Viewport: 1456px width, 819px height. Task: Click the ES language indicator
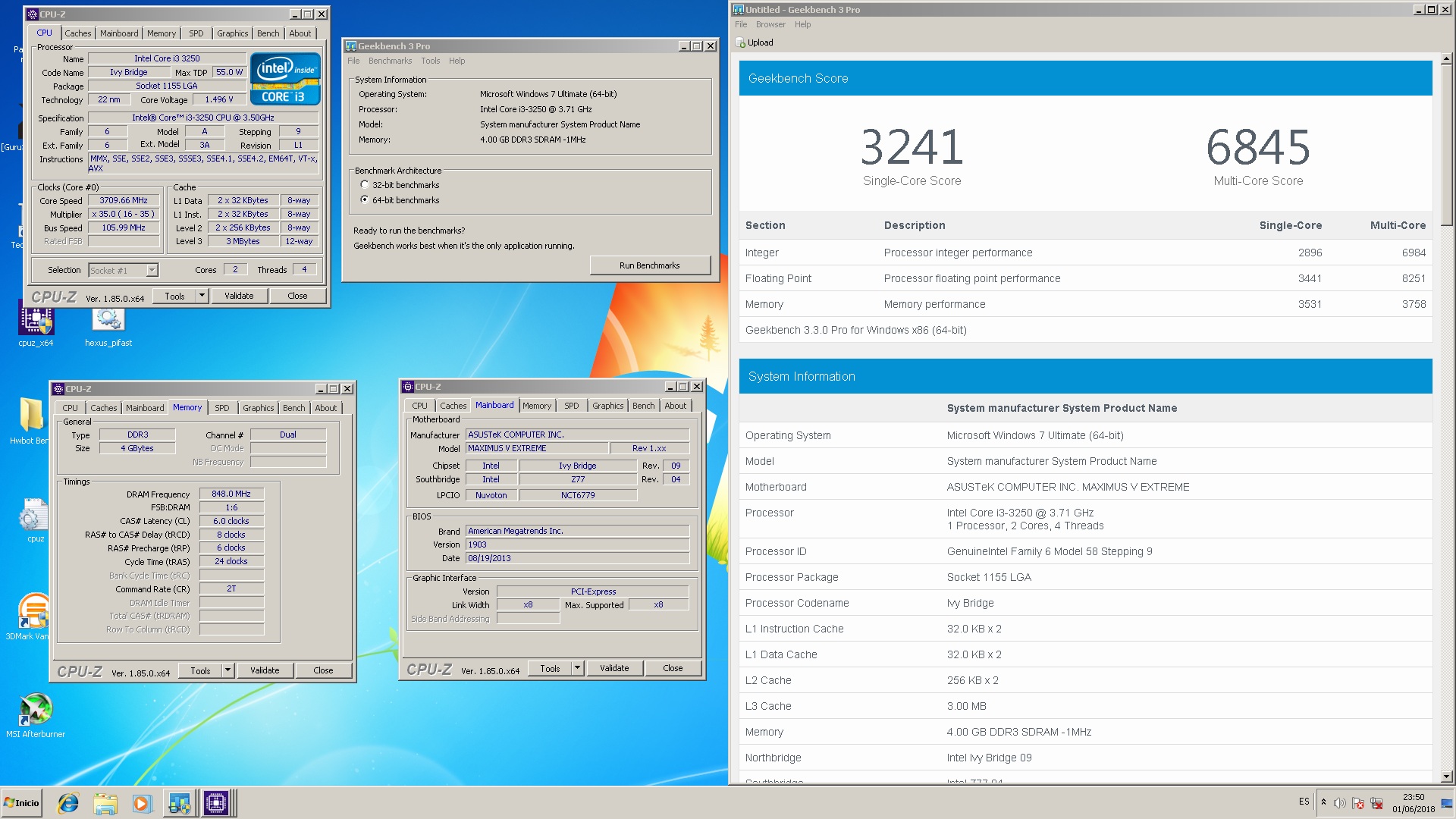point(1304,802)
